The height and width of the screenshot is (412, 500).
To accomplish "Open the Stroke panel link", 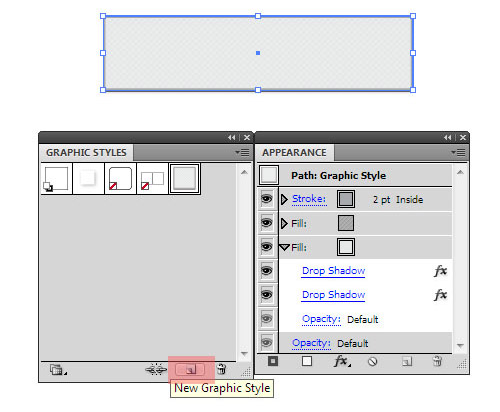I will [x=309, y=199].
